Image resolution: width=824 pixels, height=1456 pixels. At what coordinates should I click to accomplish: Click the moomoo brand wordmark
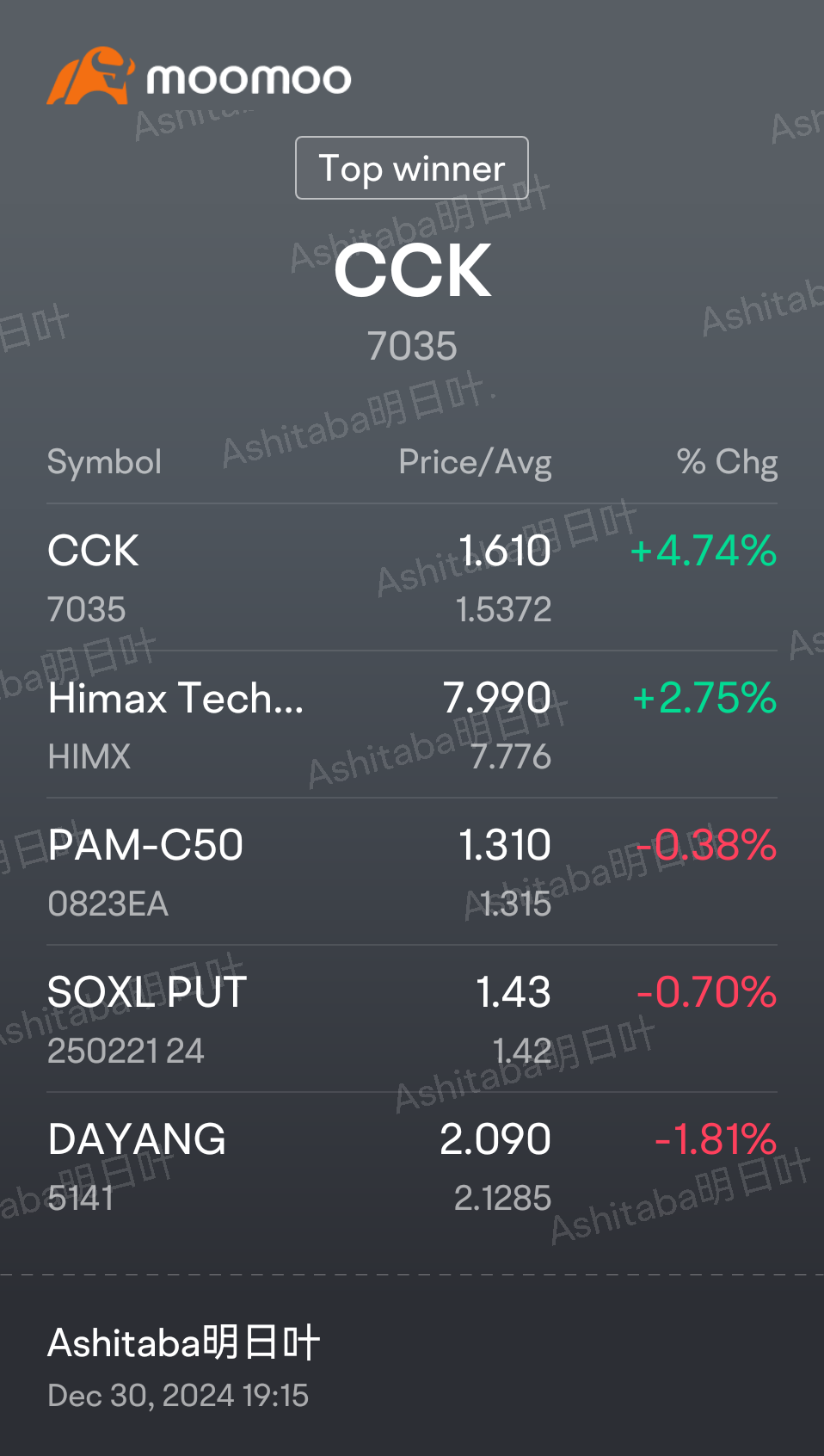coord(249,79)
